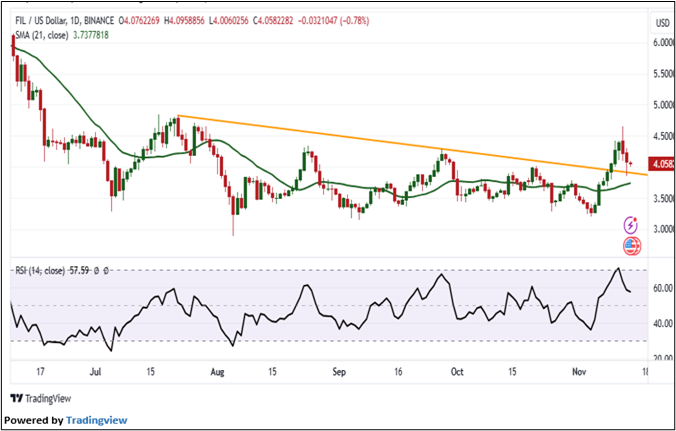This screenshot has width=676, height=431.
Task: Open the USD currency selector
Action: 663,23
